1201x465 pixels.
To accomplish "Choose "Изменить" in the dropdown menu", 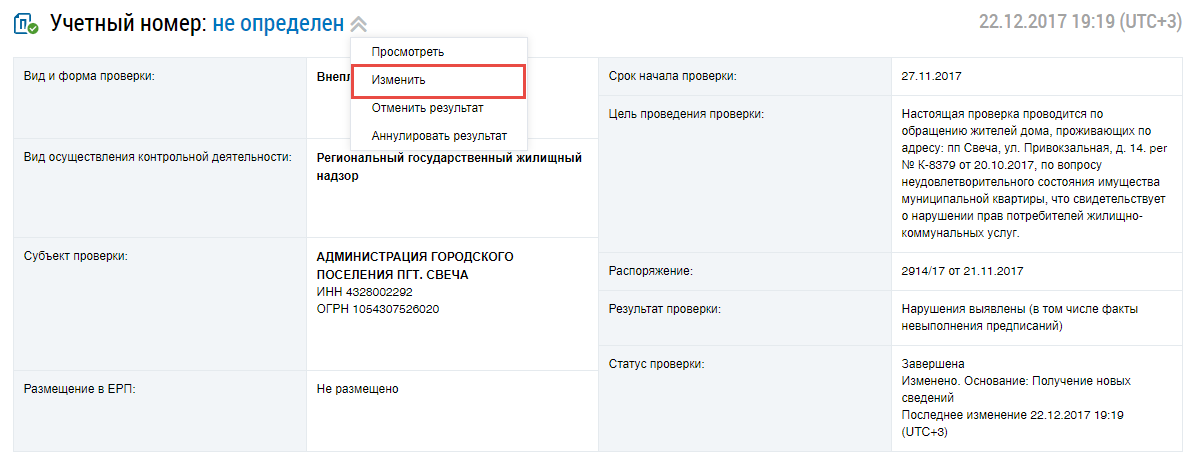I will pos(398,80).
